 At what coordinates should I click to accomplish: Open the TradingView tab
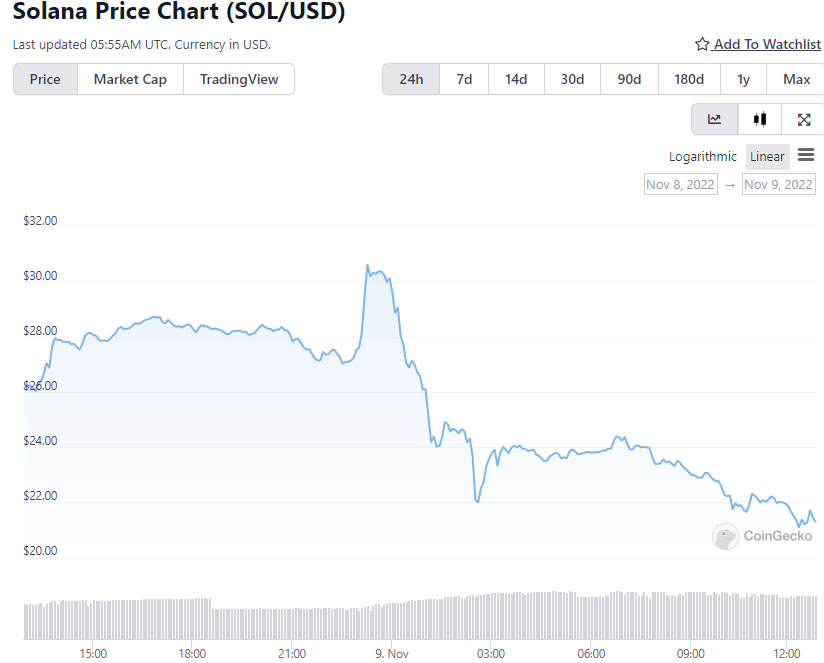[x=239, y=79]
